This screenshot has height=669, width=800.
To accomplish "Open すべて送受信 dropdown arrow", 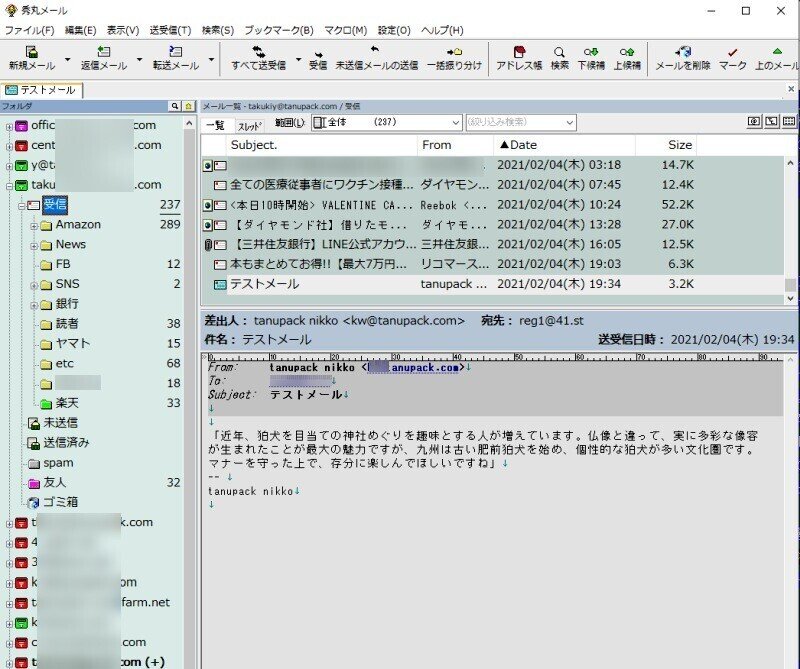I will (298, 60).
